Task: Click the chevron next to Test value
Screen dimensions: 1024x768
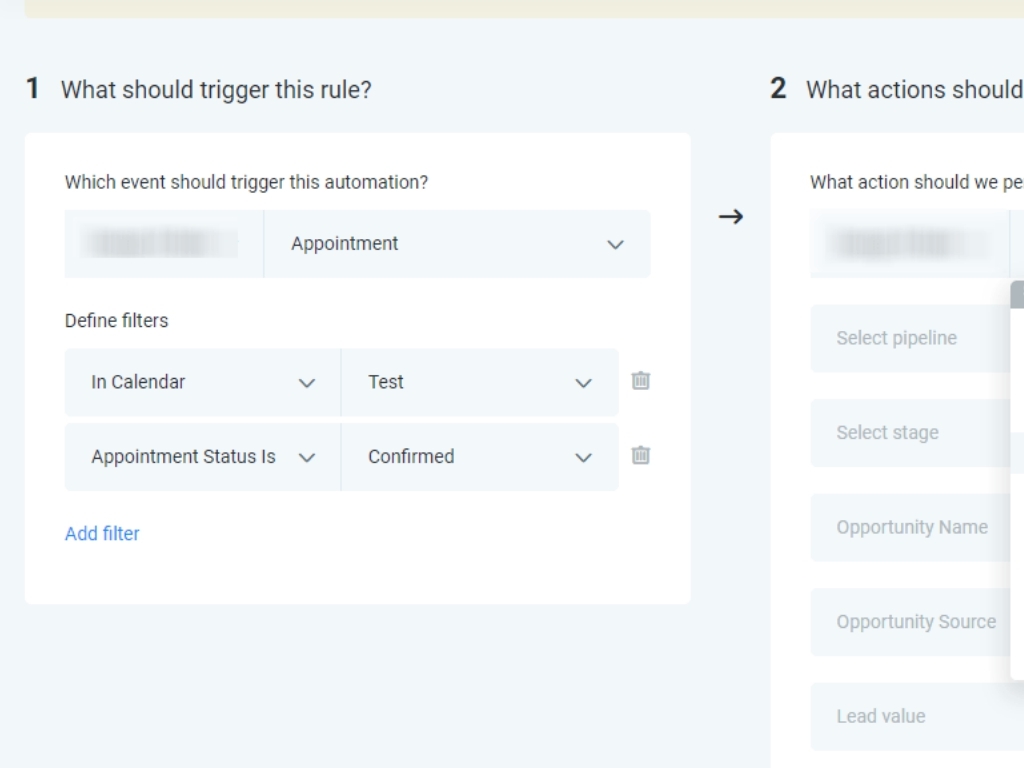Action: [x=583, y=383]
